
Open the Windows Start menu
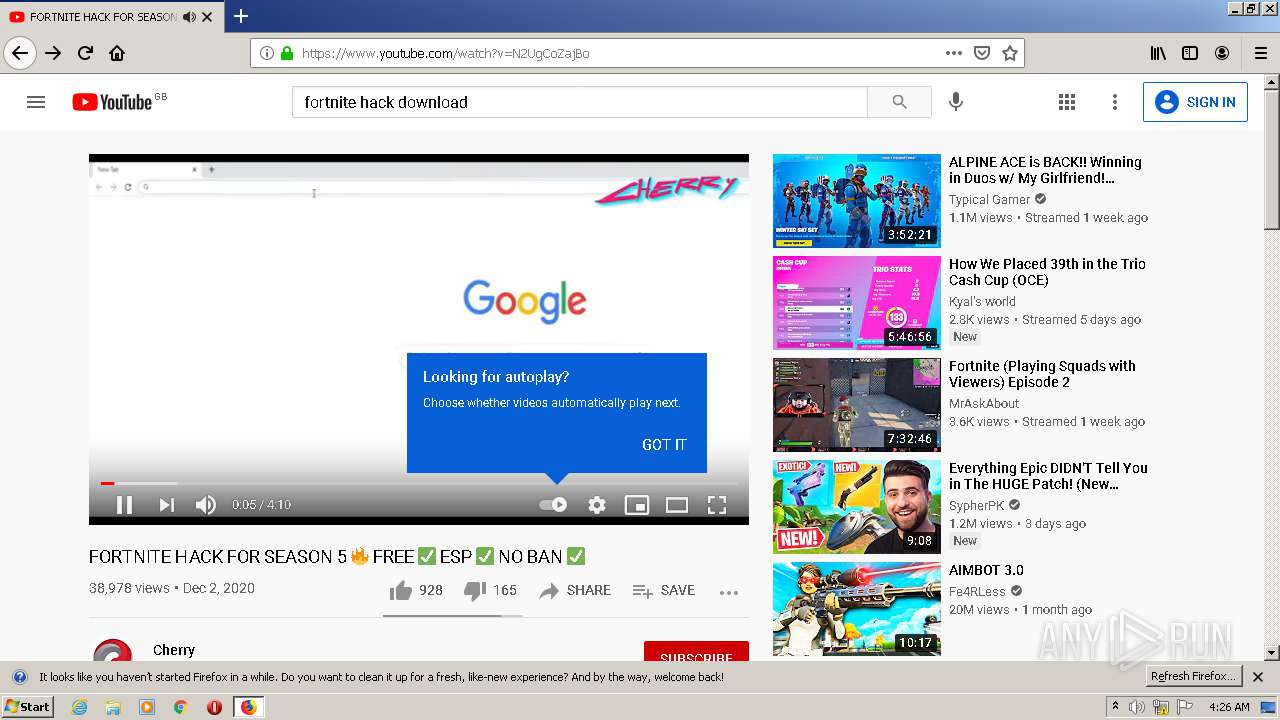27,707
